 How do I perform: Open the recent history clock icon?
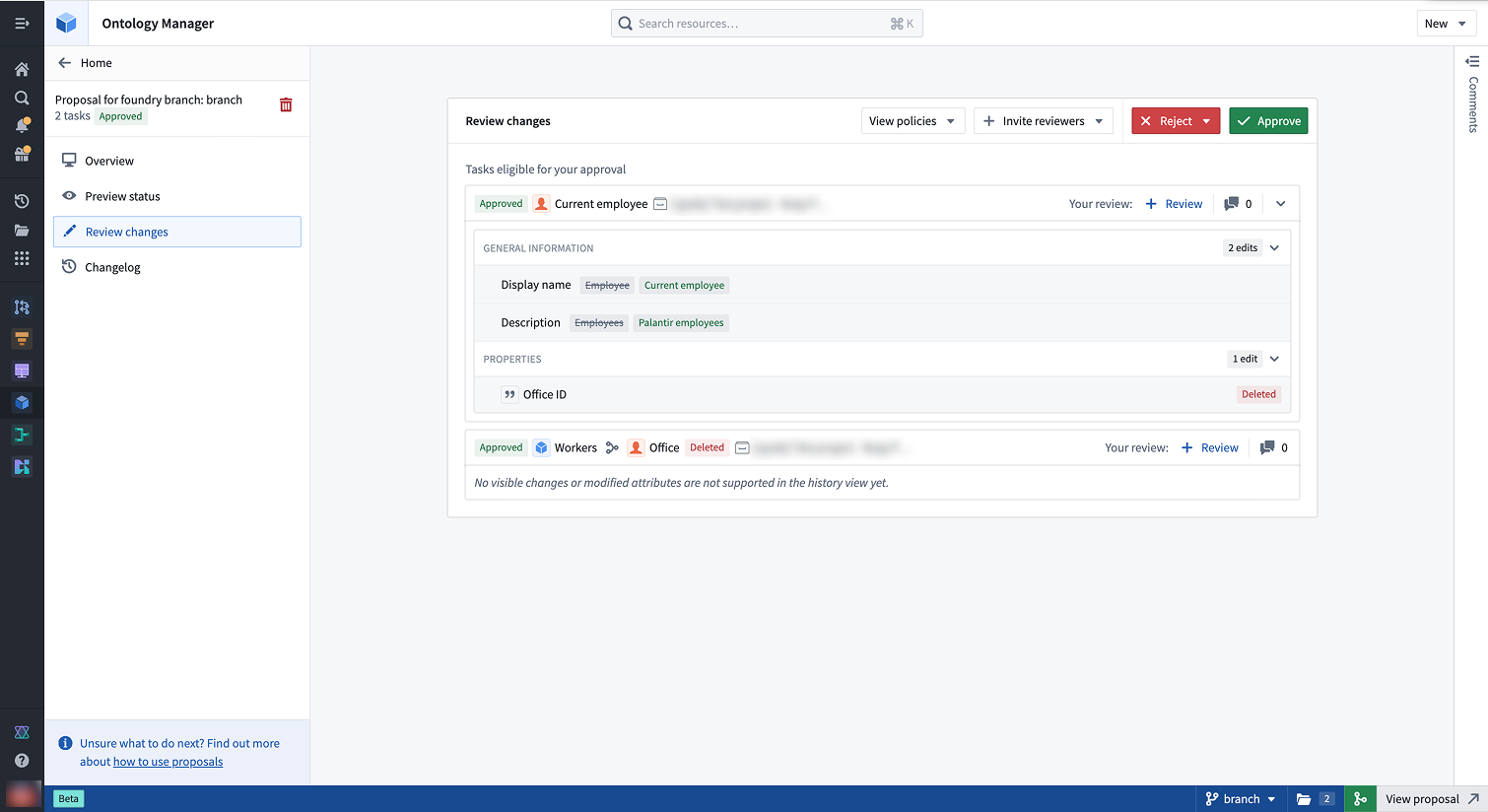click(22, 201)
